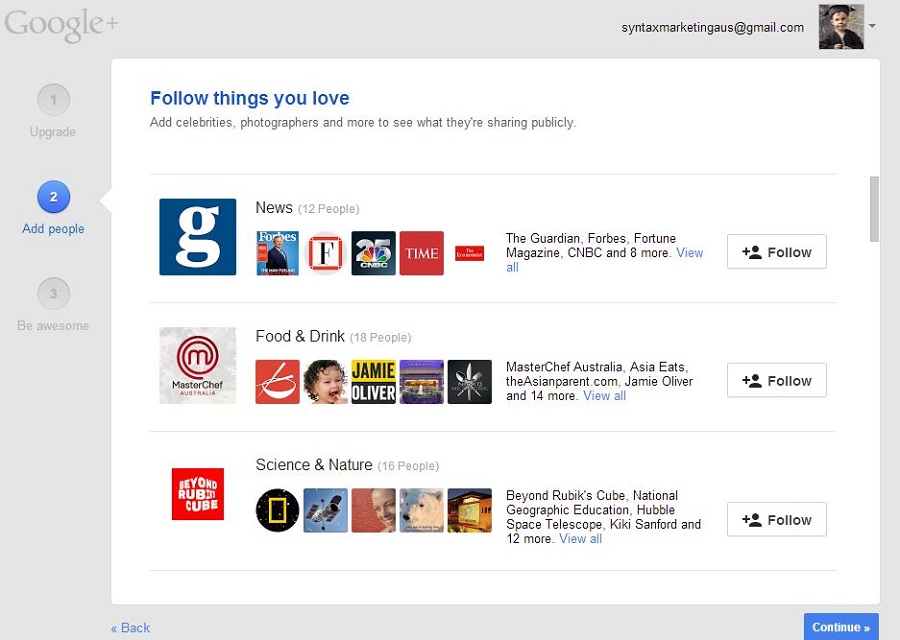Click the polar bear photo icon
The height and width of the screenshot is (640, 900).
422,510
